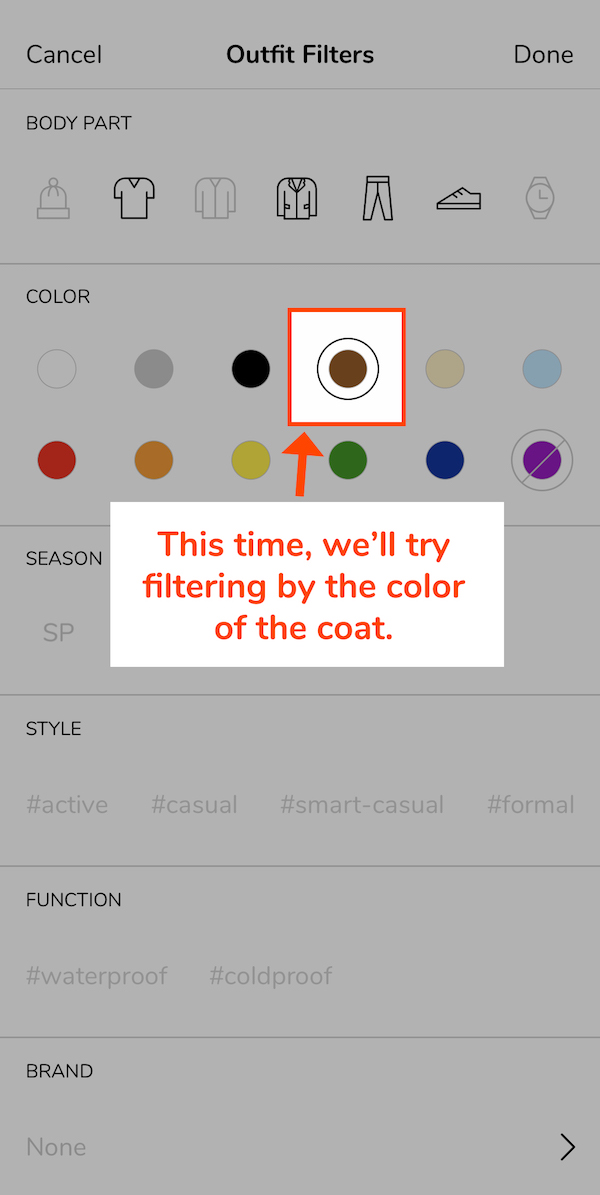This screenshot has width=600, height=1195.
Task: Select the SP season option
Action: click(58, 632)
